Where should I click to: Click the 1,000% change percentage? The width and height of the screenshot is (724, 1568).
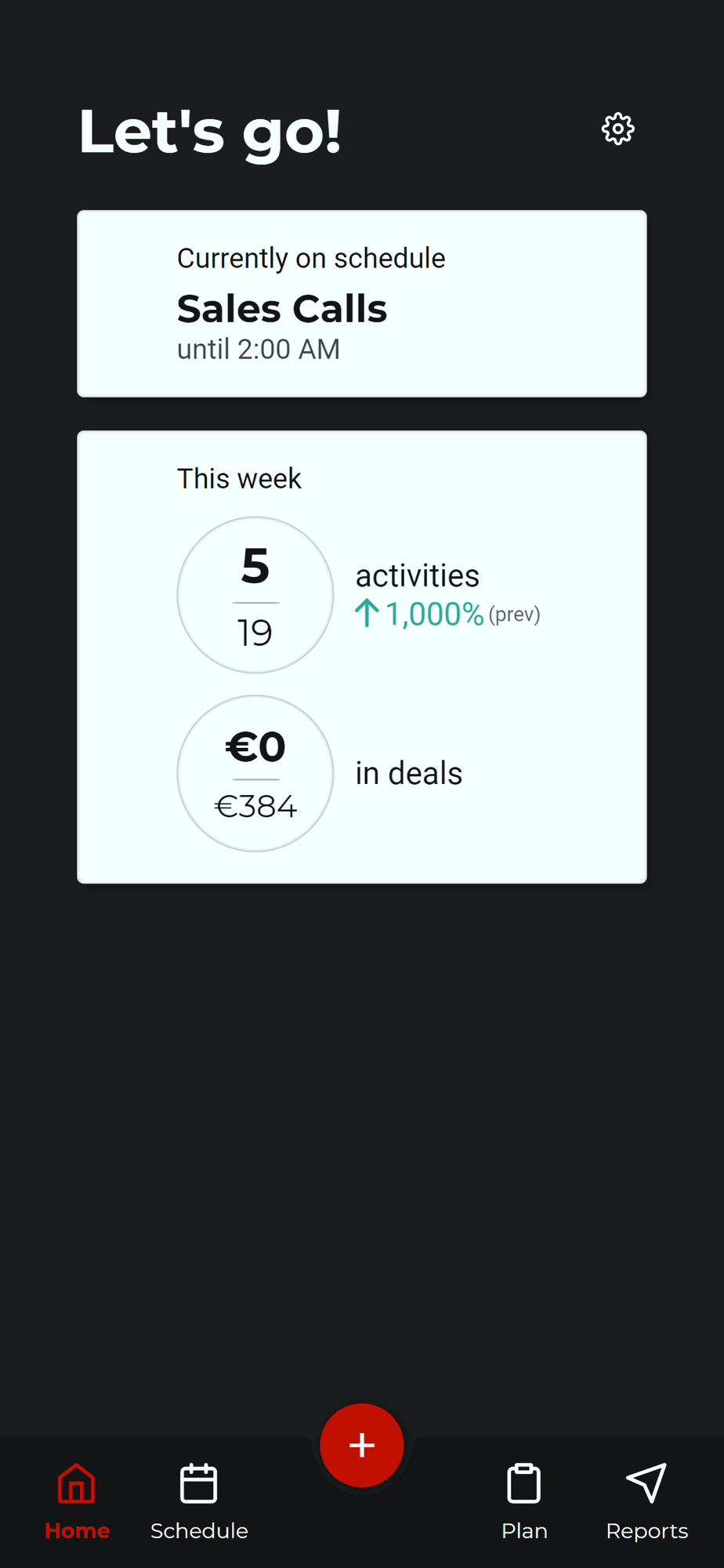coord(434,614)
